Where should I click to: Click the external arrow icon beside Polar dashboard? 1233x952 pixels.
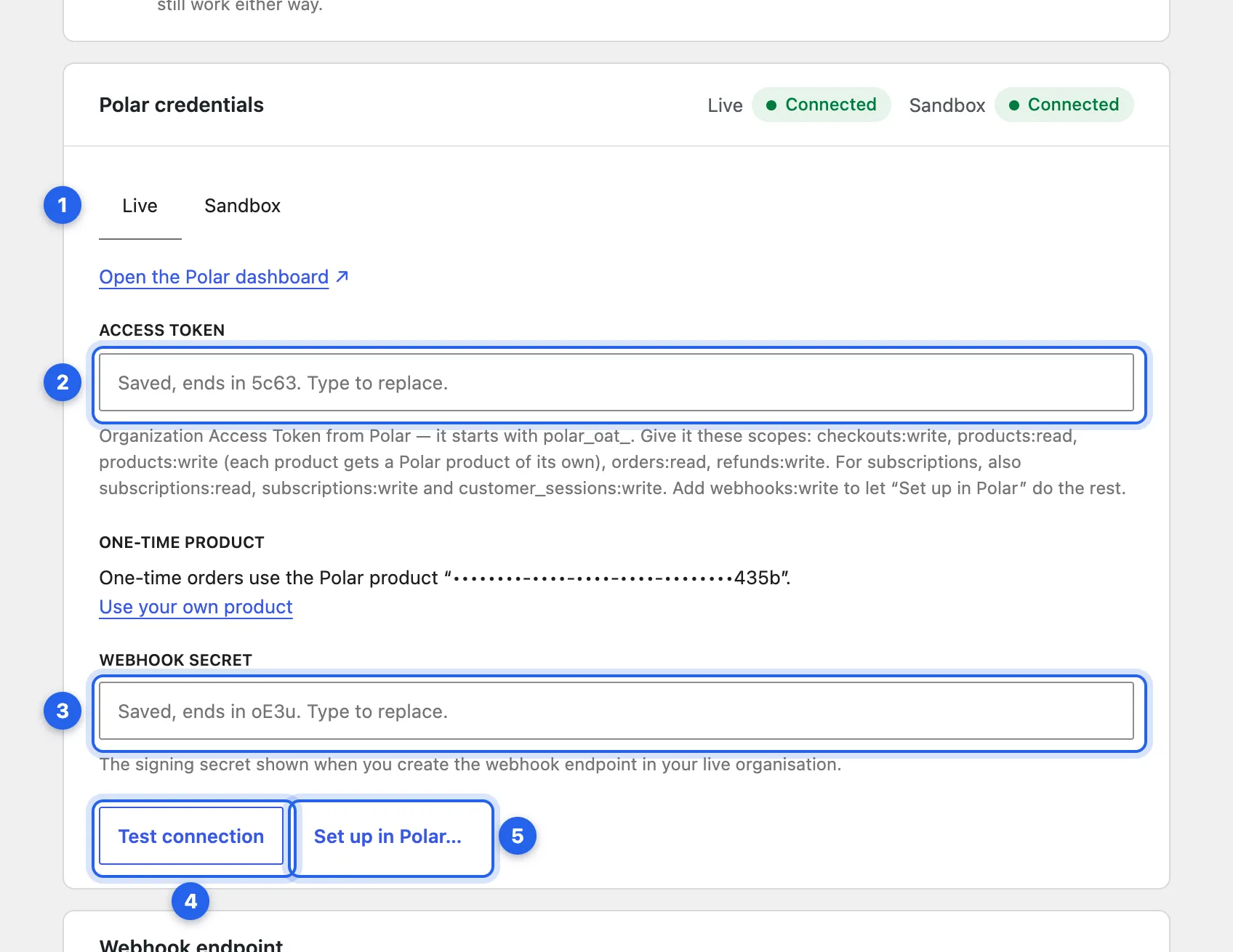pyautogui.click(x=342, y=276)
